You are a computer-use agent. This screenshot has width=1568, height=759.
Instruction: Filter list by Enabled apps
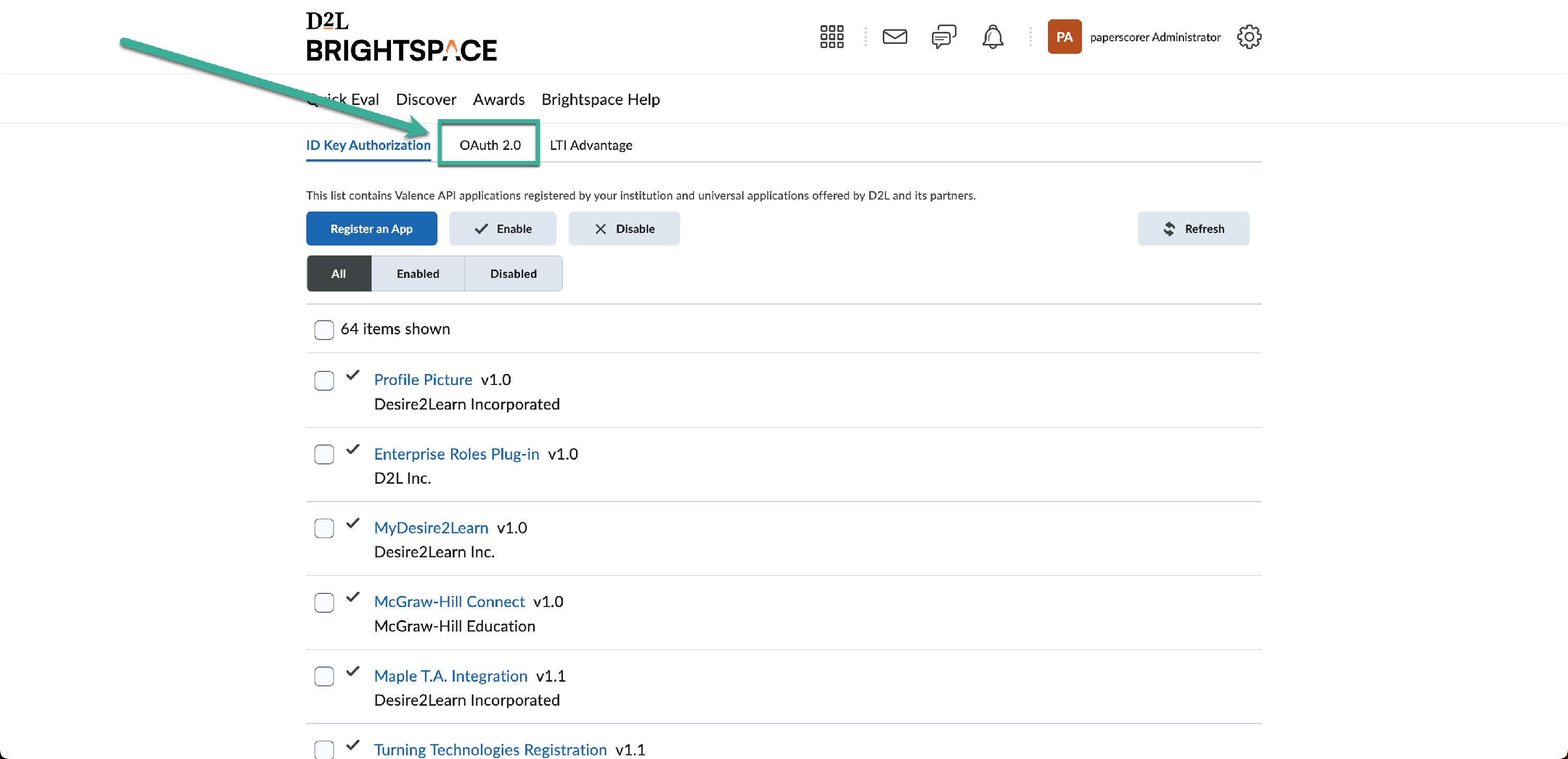tap(418, 274)
